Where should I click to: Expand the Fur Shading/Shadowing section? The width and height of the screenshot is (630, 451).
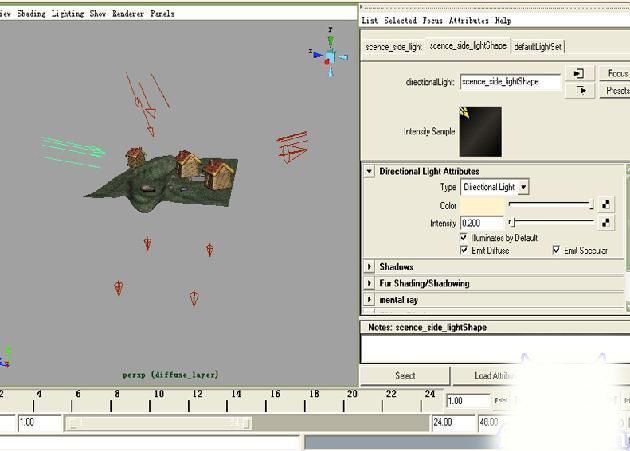point(370,283)
